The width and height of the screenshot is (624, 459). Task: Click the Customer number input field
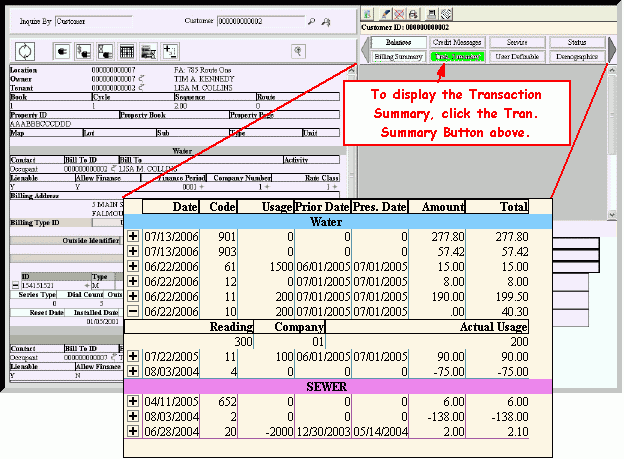pos(261,21)
